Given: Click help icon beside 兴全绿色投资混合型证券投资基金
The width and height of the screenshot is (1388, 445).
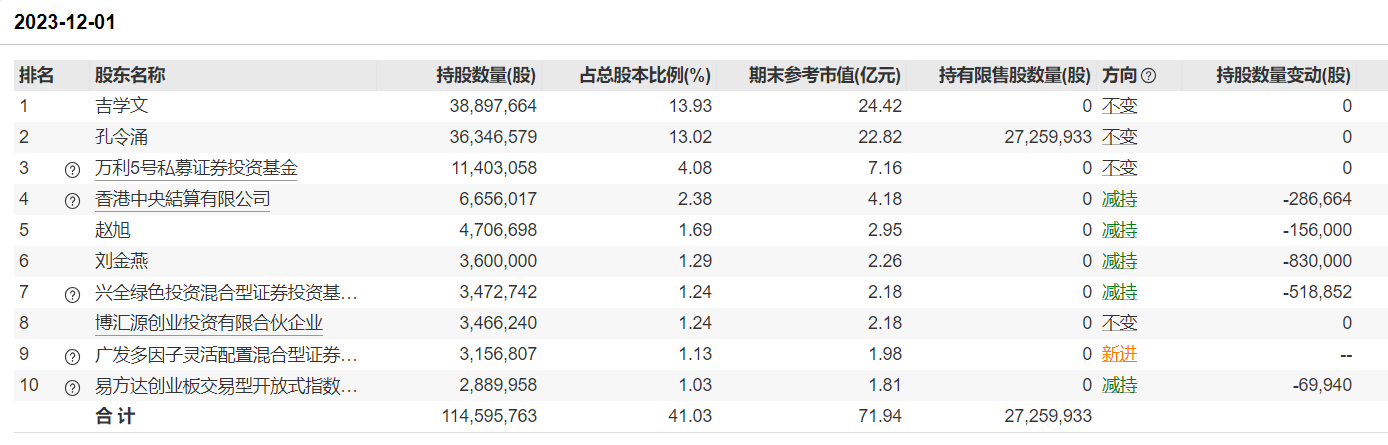Looking at the screenshot, I should (72, 294).
